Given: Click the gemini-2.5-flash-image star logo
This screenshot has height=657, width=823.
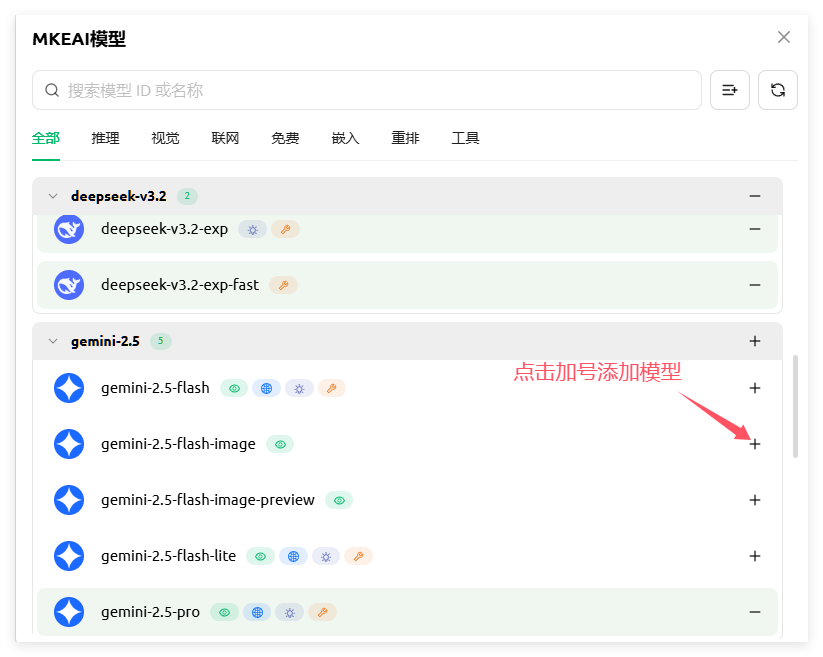Looking at the screenshot, I should pyautogui.click(x=69, y=444).
